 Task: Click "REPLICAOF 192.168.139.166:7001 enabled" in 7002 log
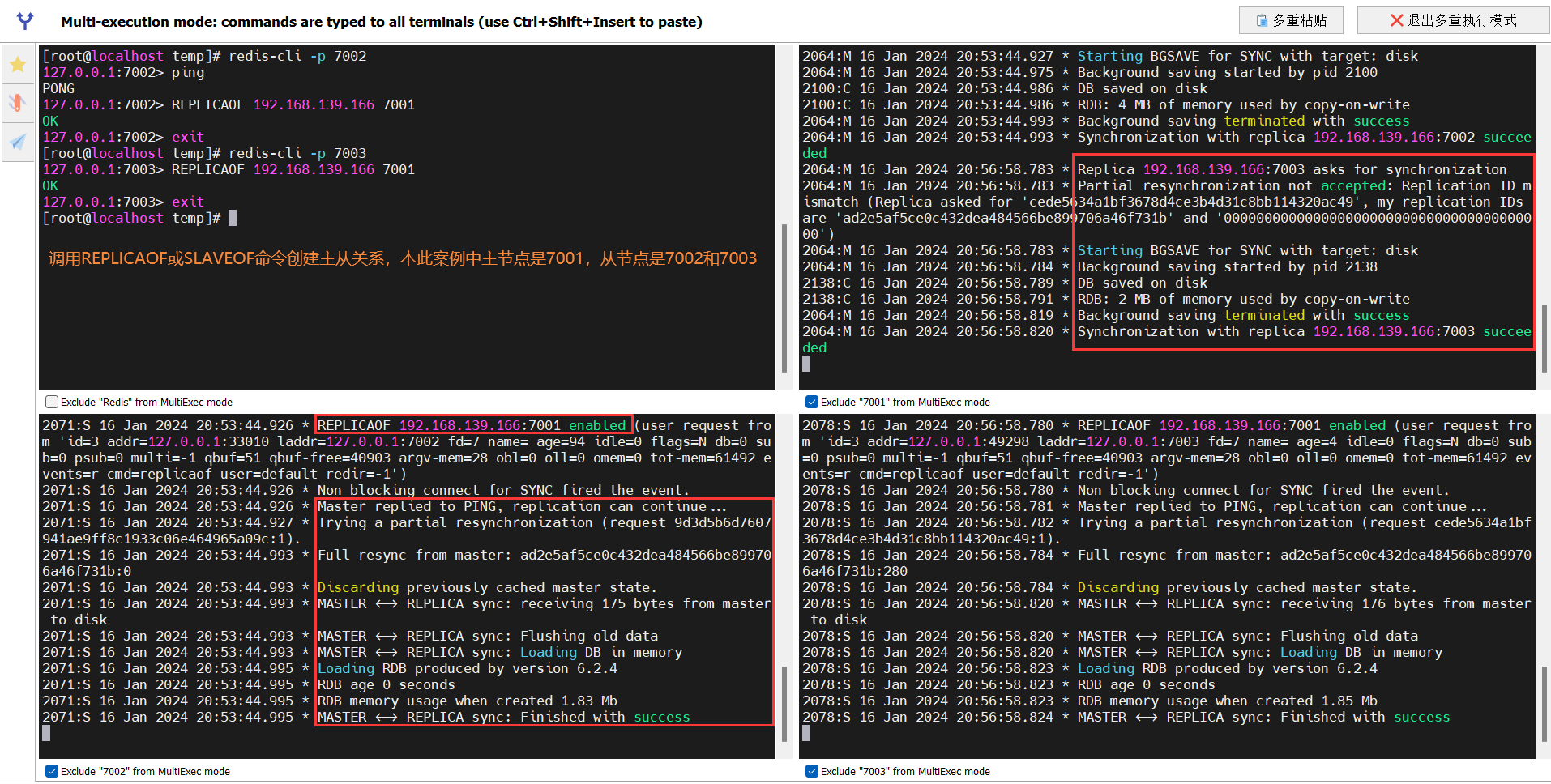pos(472,425)
